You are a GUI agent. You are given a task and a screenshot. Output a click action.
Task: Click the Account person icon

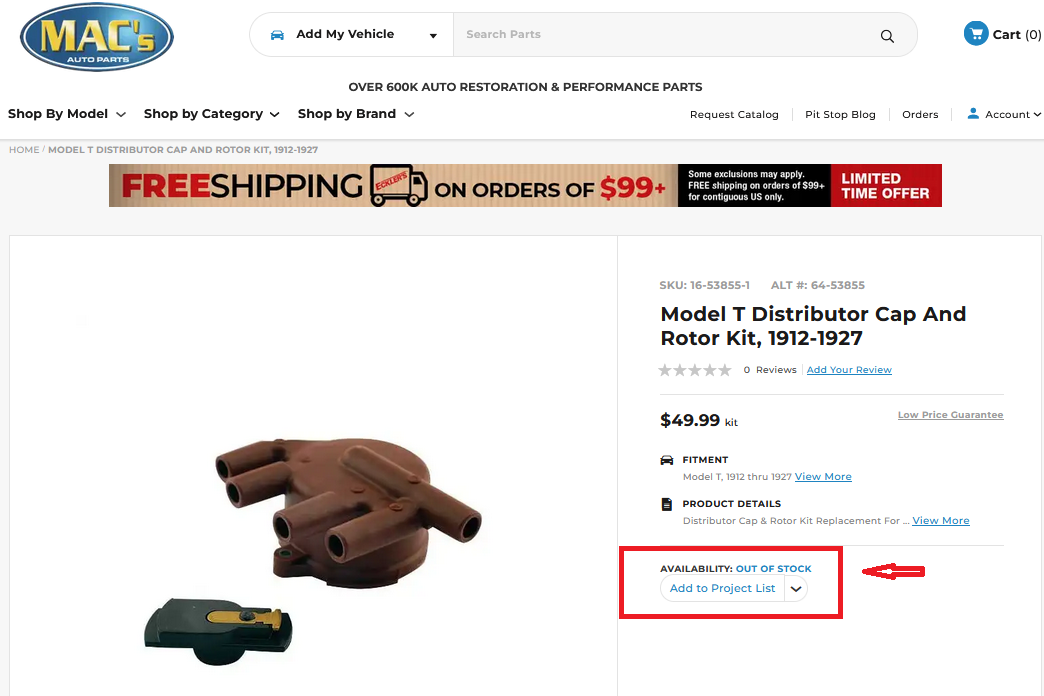tap(972, 114)
